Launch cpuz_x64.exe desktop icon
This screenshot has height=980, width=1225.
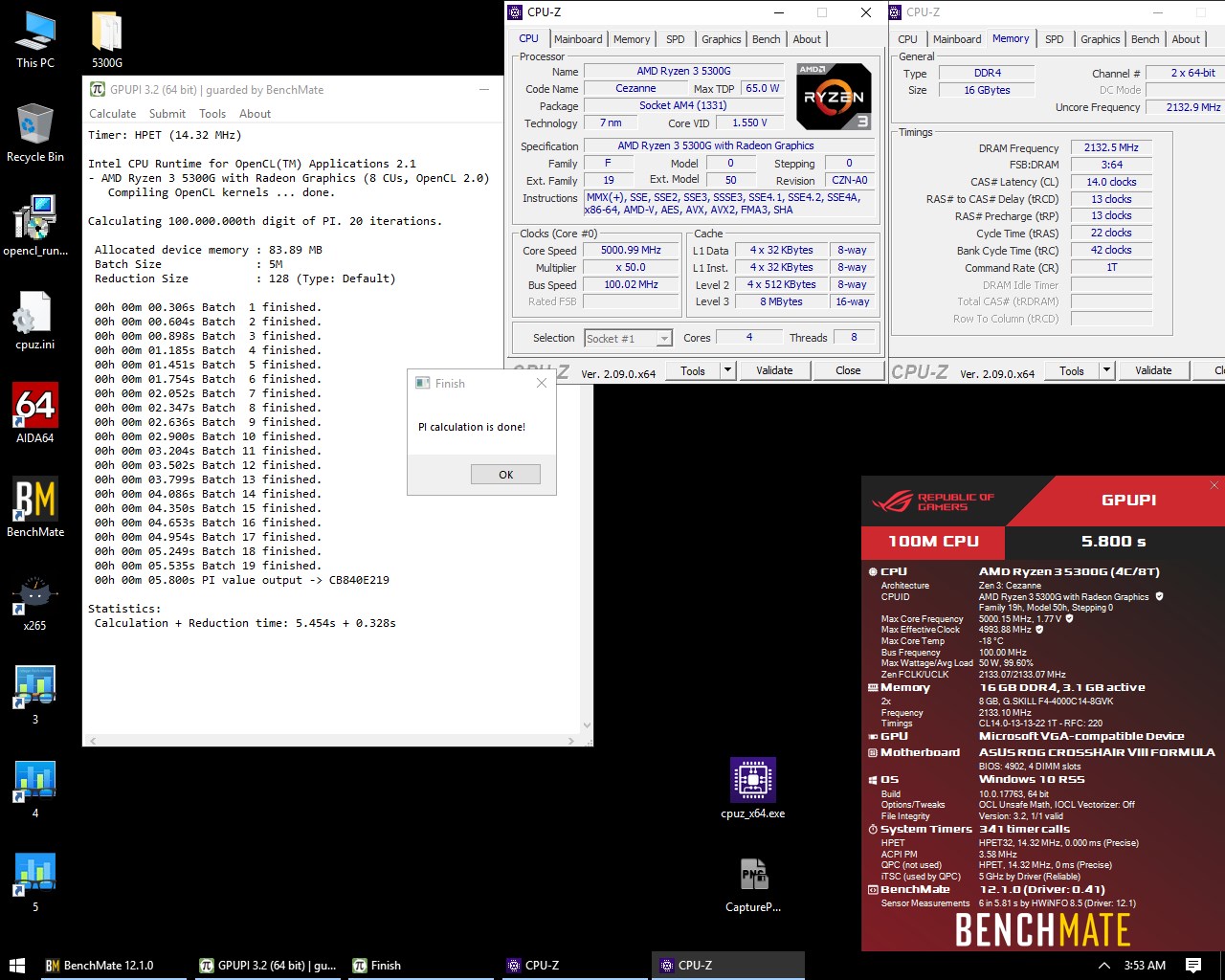753,789
